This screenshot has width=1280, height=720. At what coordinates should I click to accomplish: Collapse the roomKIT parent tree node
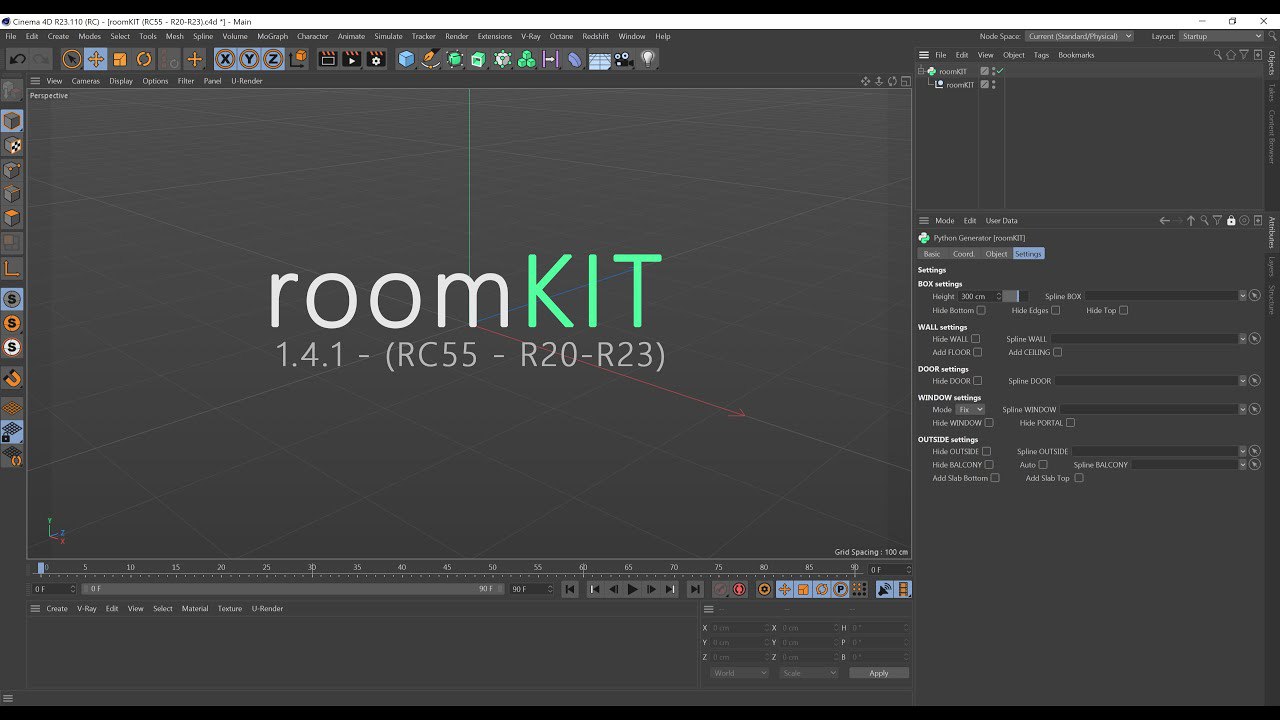921,71
